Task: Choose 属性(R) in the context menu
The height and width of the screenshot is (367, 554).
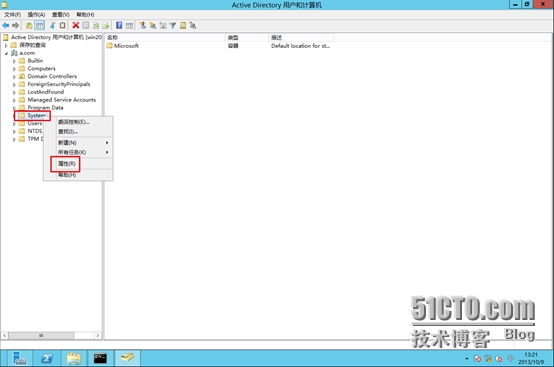Action: point(78,164)
